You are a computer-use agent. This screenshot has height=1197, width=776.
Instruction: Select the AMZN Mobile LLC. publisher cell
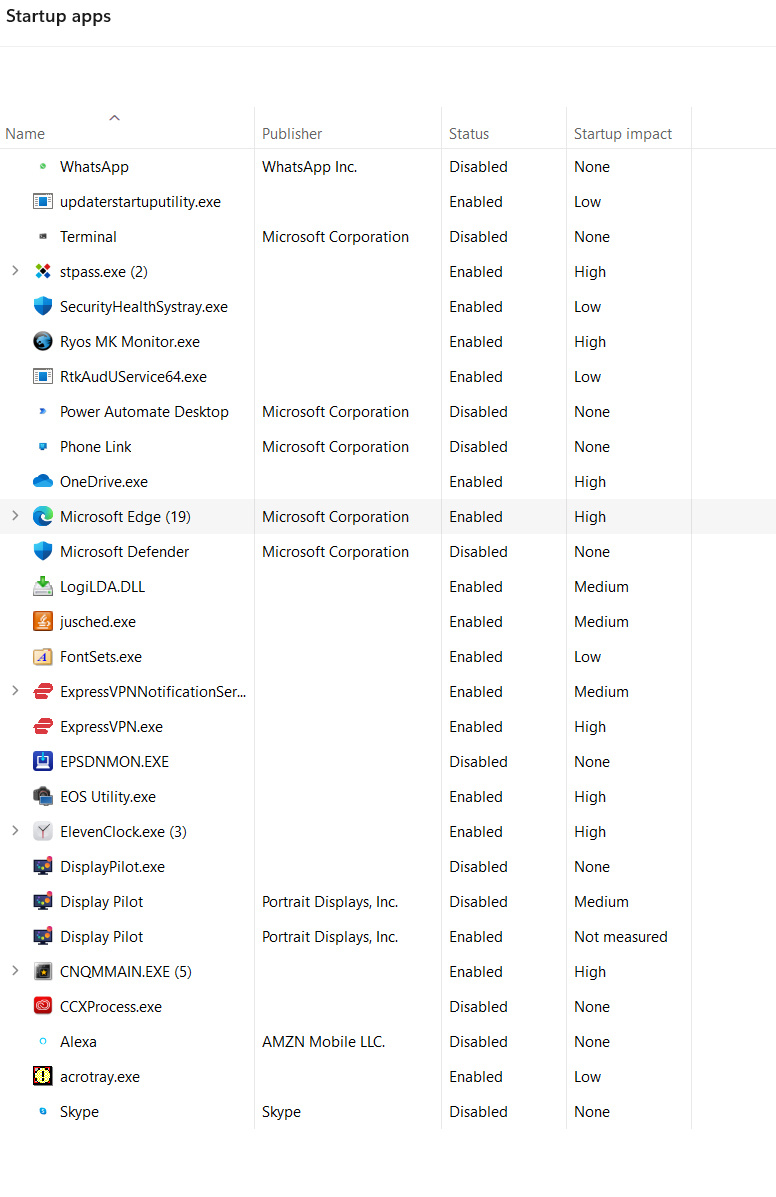[x=324, y=1041]
